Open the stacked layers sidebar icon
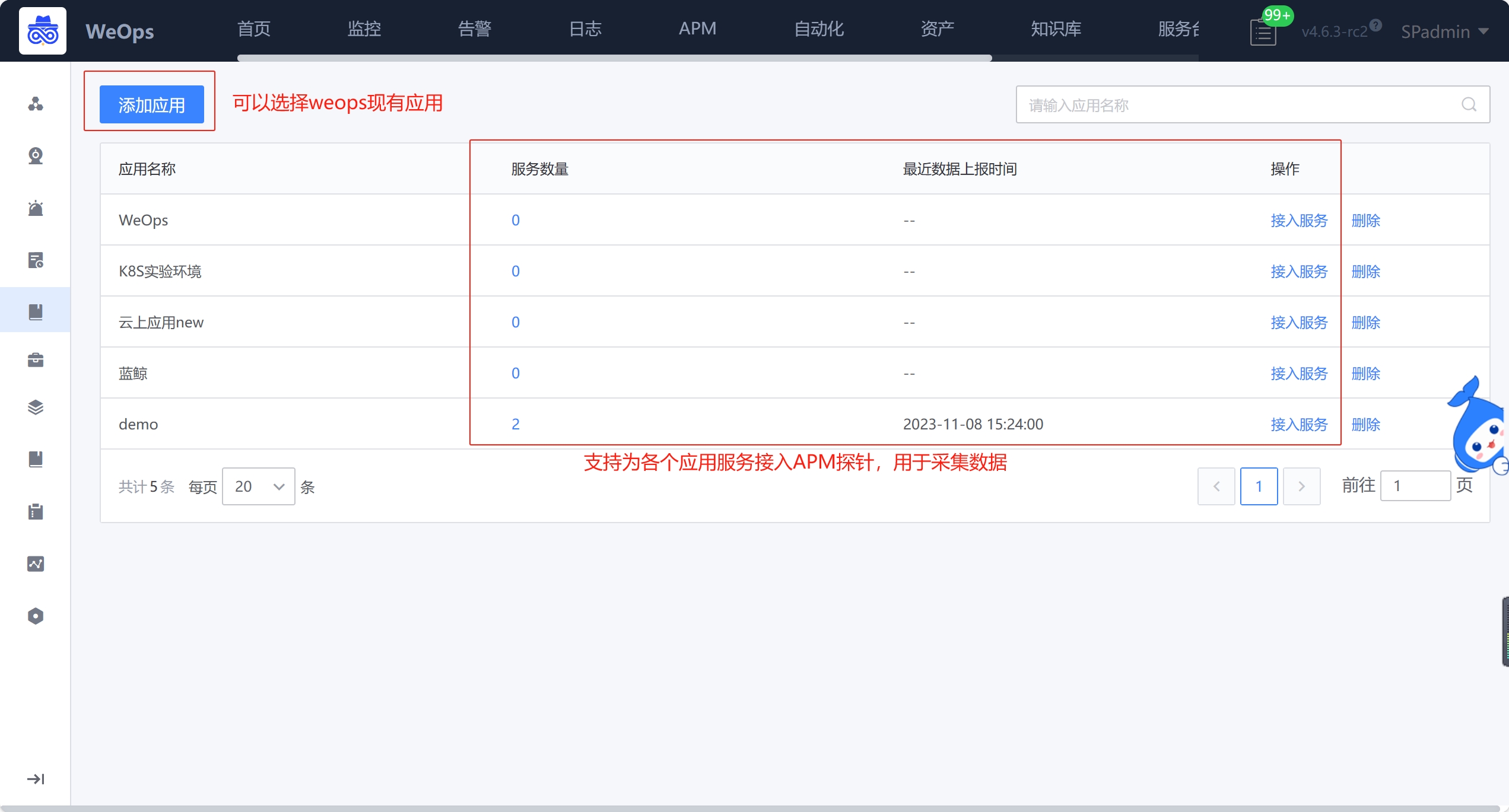The width and height of the screenshot is (1509, 812). click(x=36, y=407)
